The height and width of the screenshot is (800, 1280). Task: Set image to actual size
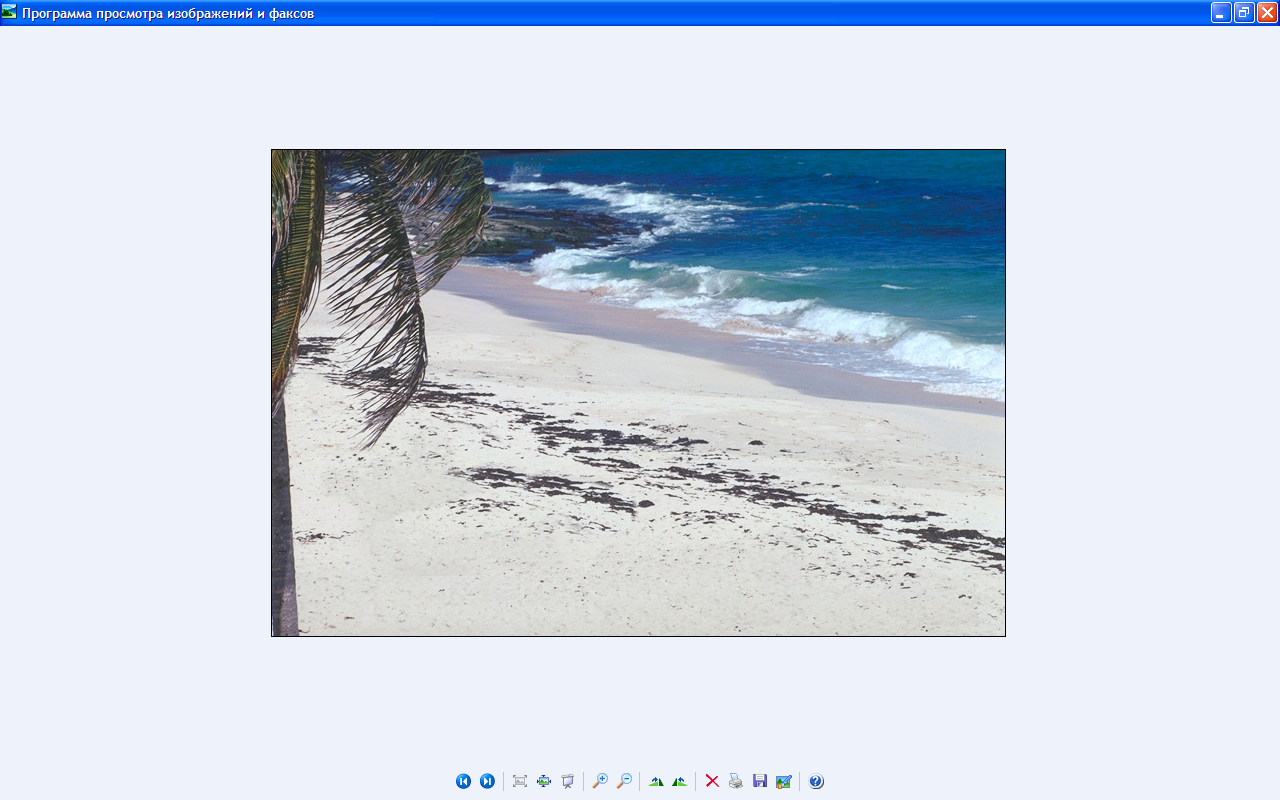click(544, 781)
